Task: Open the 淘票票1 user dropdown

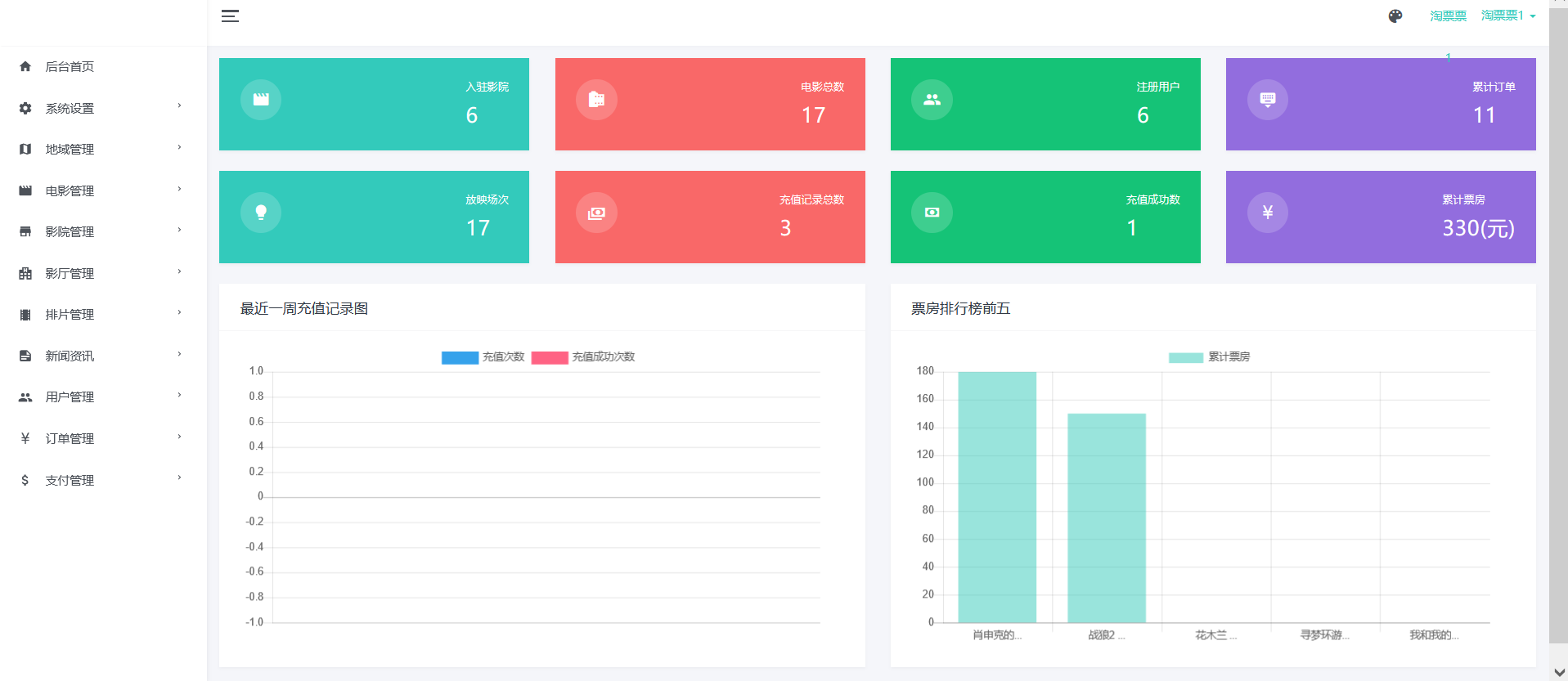Action: [x=1507, y=16]
